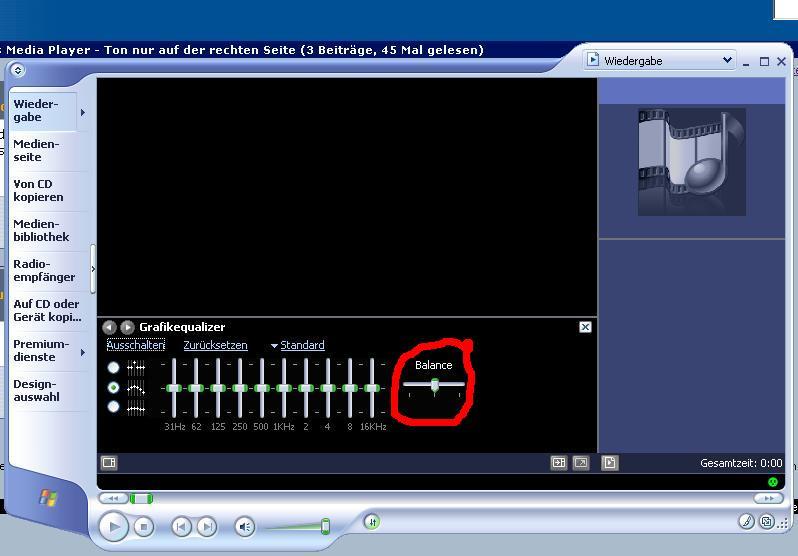Click the 31Hz equalizer slider
The image size is (798, 556).
[174, 388]
